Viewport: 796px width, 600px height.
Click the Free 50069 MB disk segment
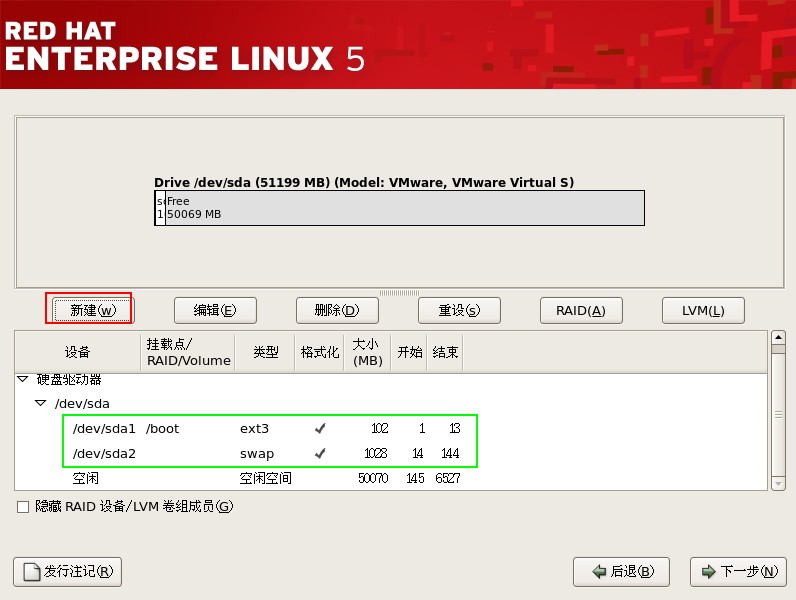click(405, 208)
